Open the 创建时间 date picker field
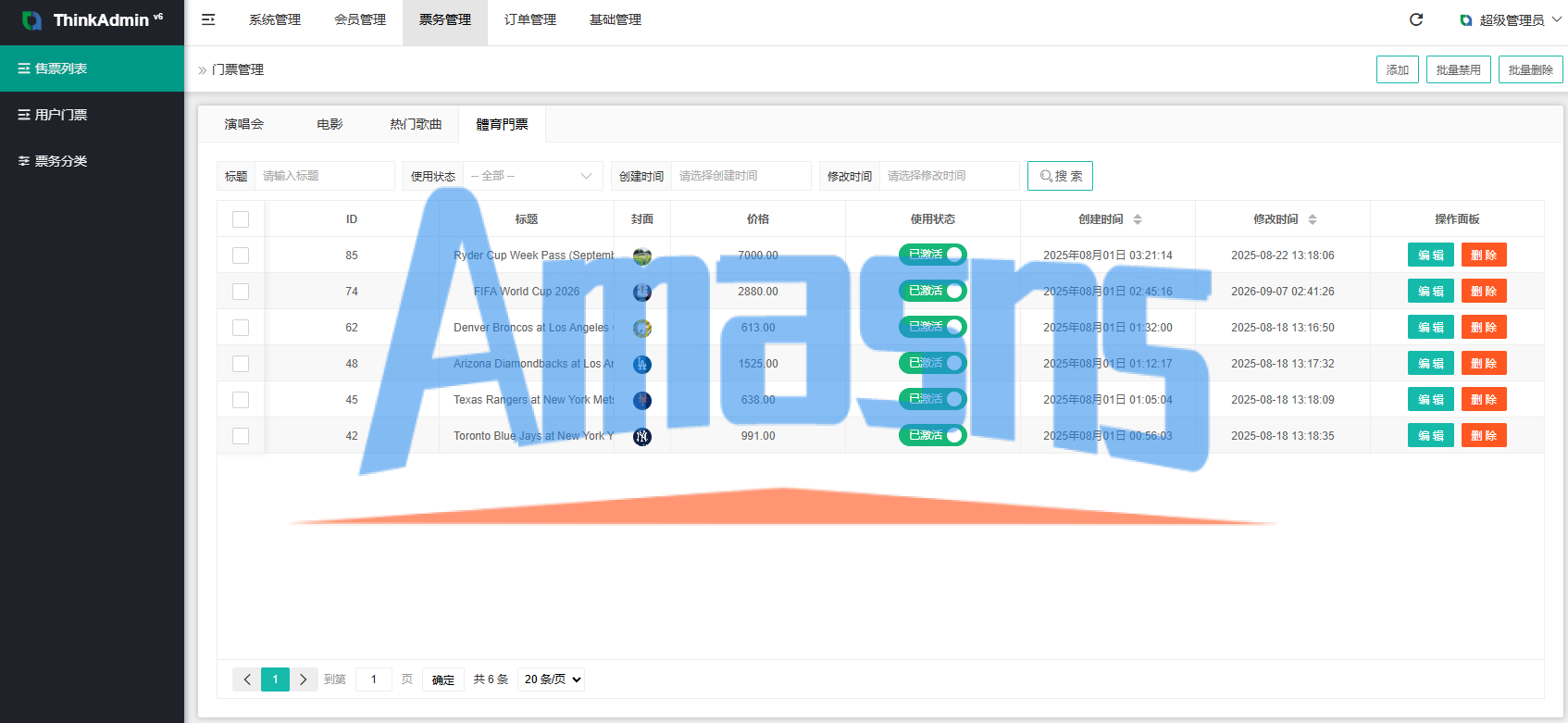This screenshot has height=723, width=1568. pos(741,176)
